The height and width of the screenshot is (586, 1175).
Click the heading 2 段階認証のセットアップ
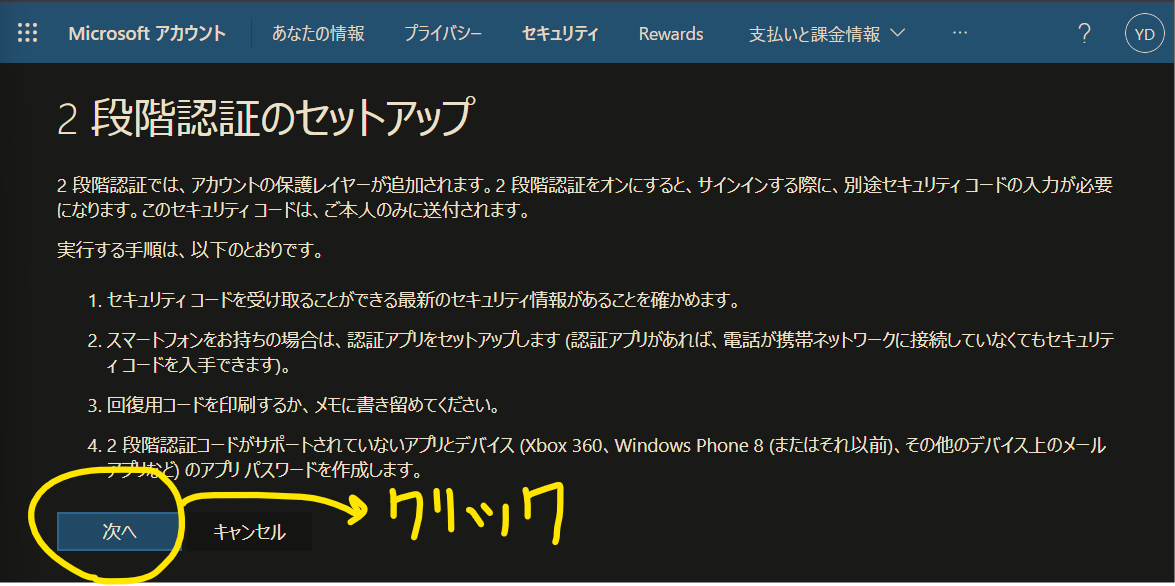267,118
